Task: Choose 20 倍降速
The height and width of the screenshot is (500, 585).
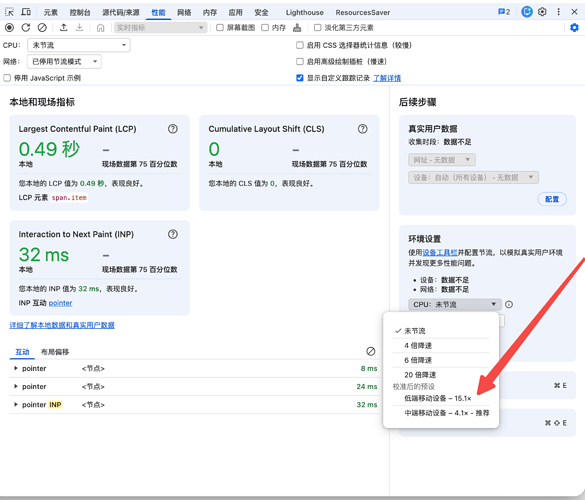Action: pyautogui.click(x=441, y=375)
